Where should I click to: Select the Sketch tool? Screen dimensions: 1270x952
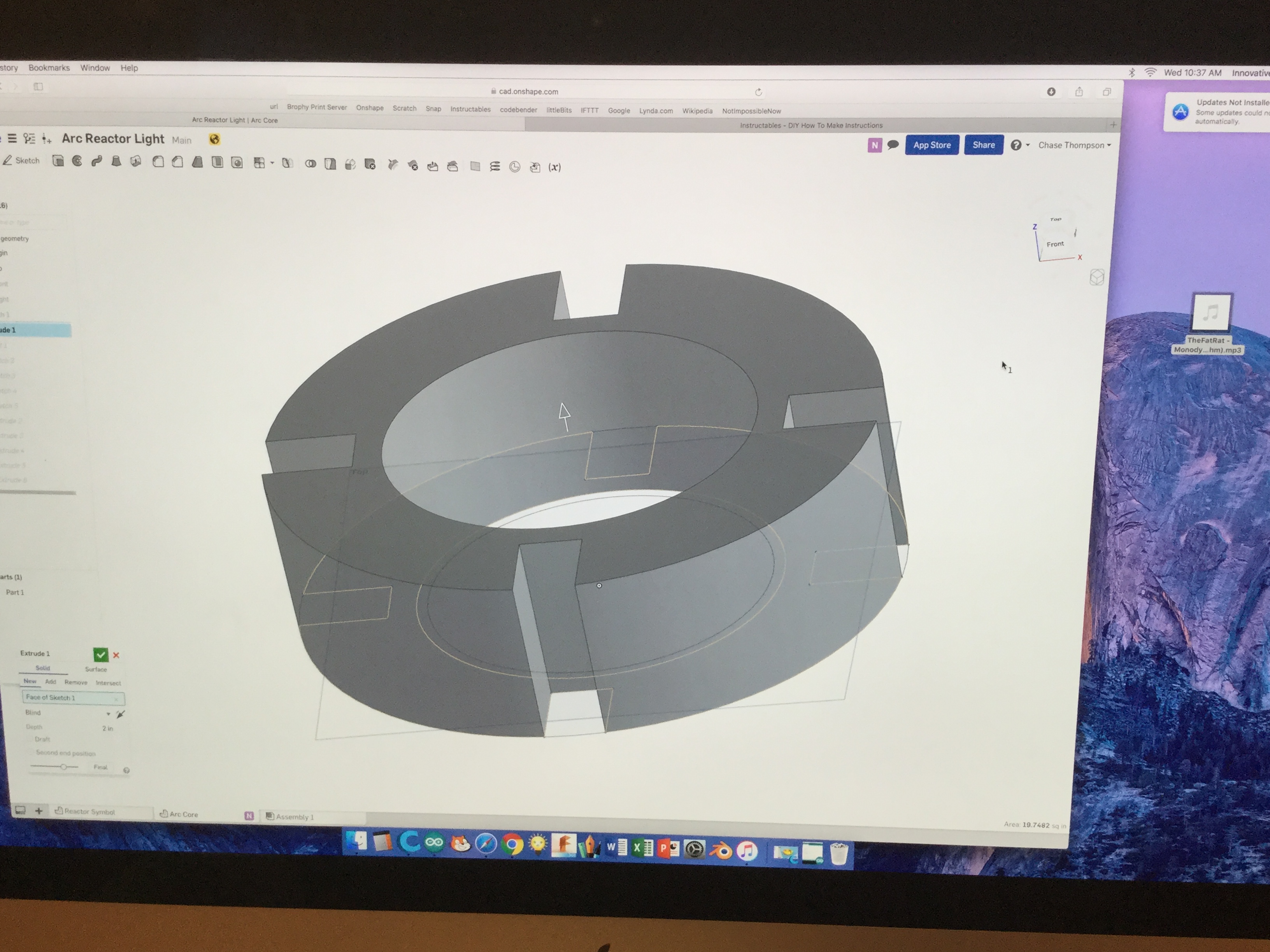tap(21, 161)
